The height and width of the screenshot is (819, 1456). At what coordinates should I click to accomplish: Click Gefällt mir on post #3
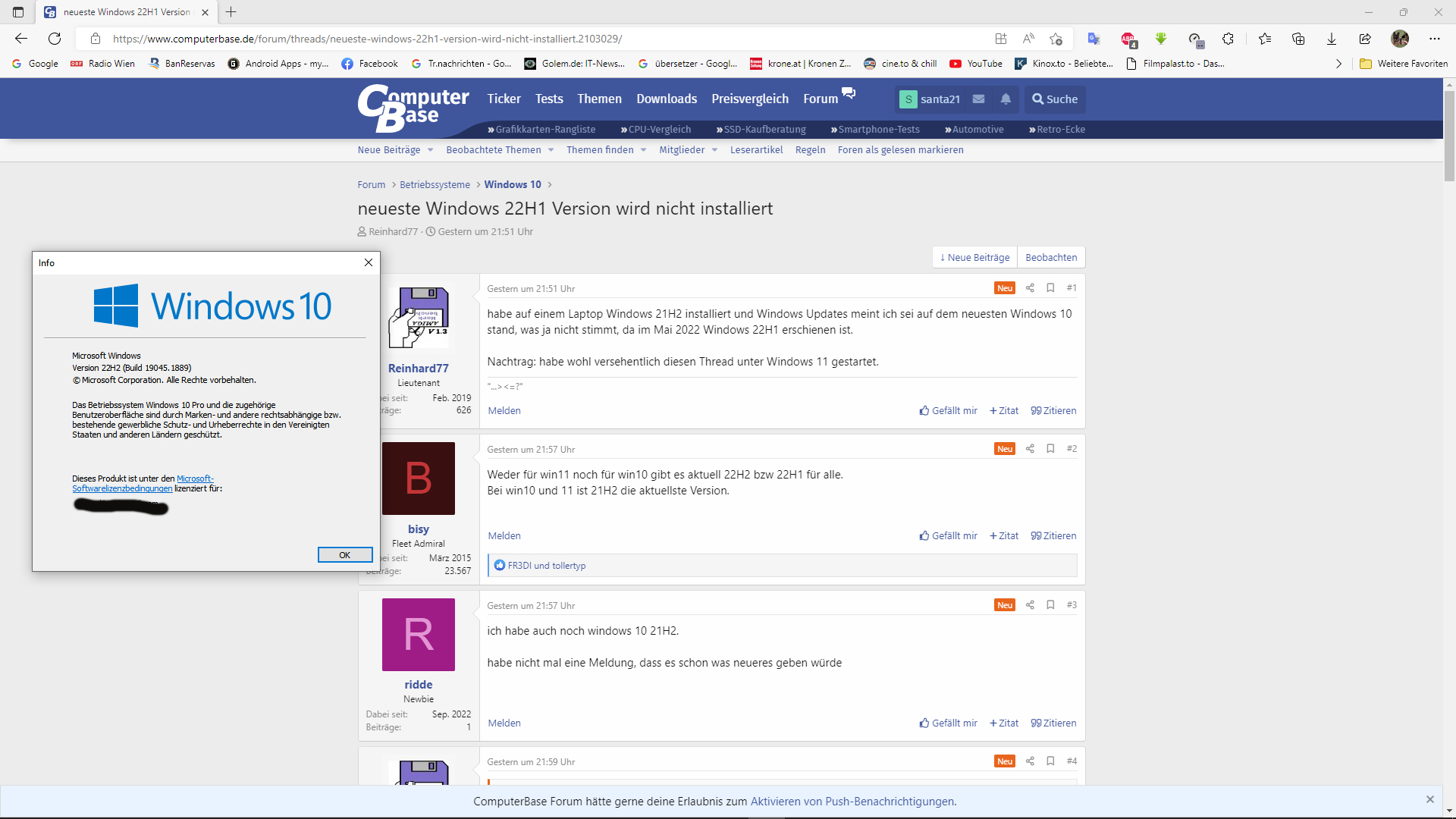pos(948,723)
